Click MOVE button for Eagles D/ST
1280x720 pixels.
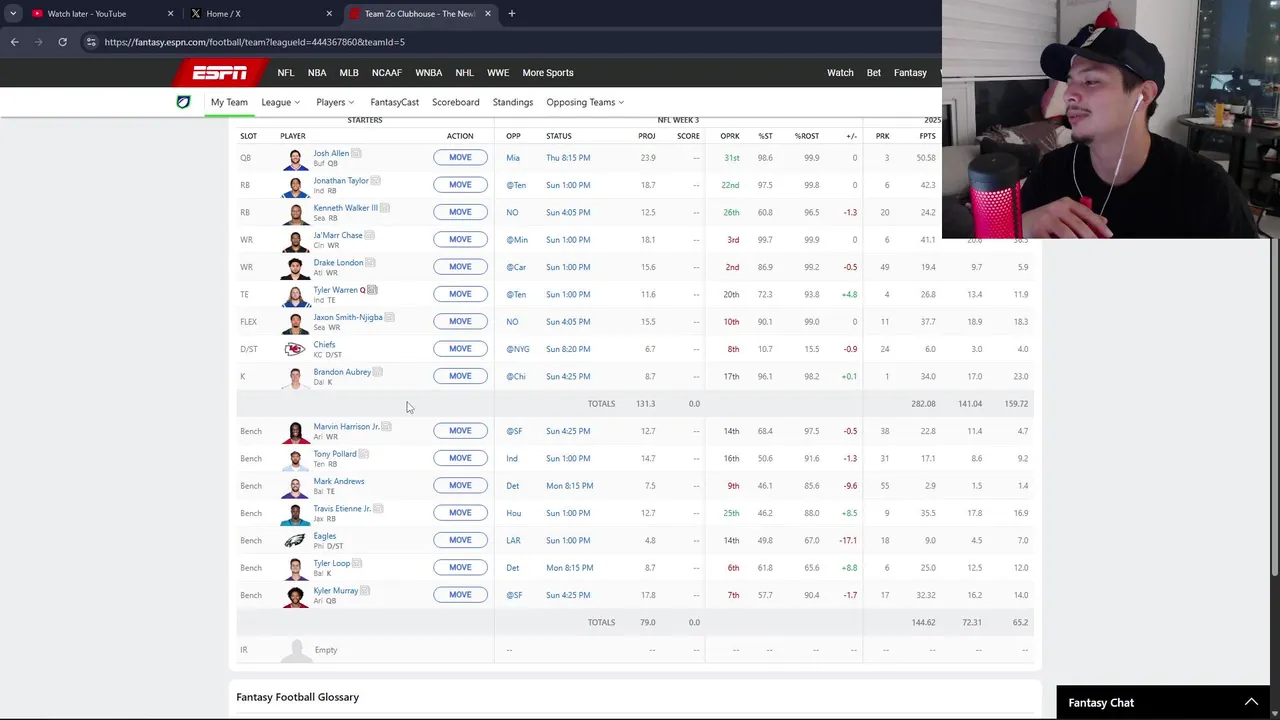point(460,540)
